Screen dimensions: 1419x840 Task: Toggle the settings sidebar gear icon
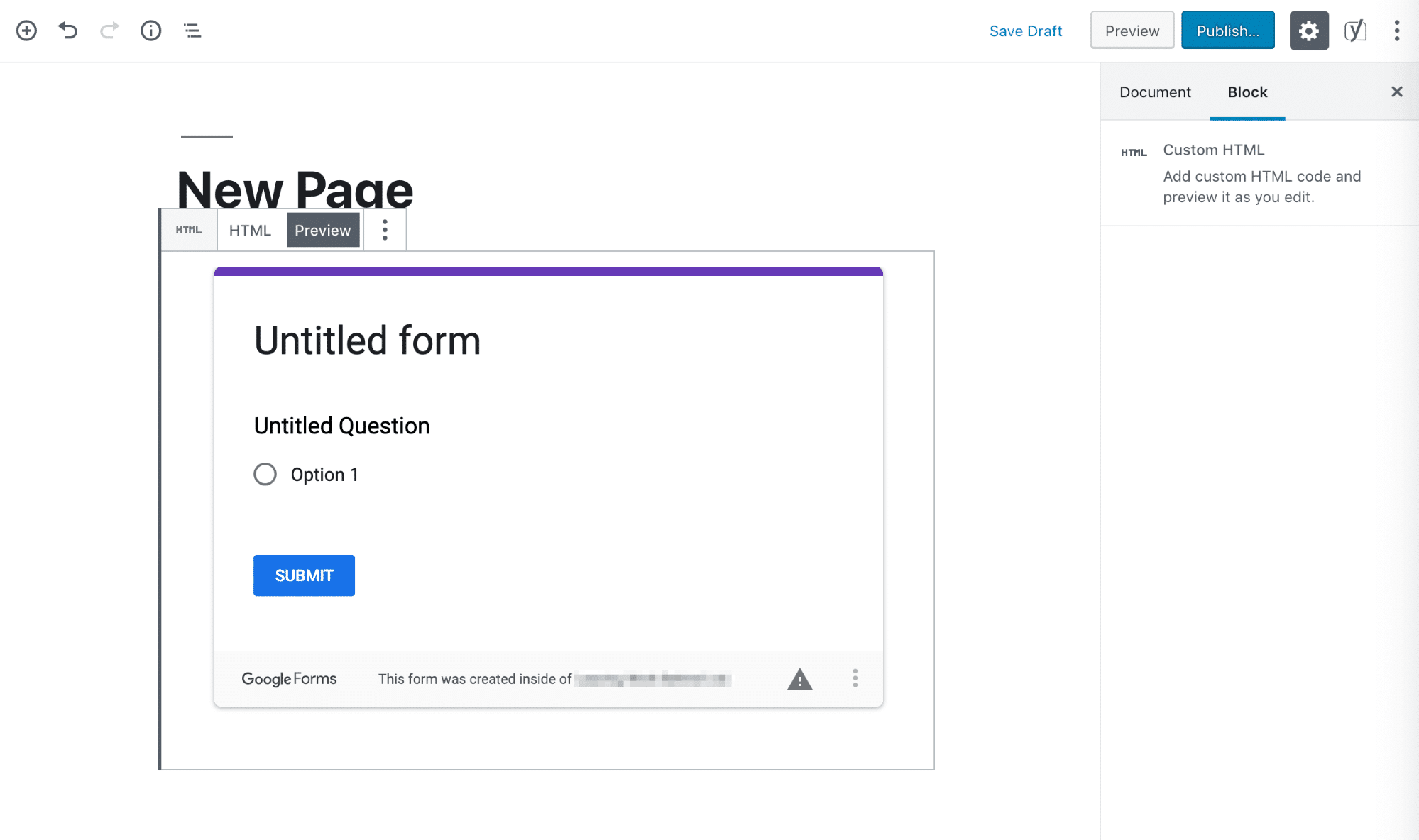pos(1308,31)
